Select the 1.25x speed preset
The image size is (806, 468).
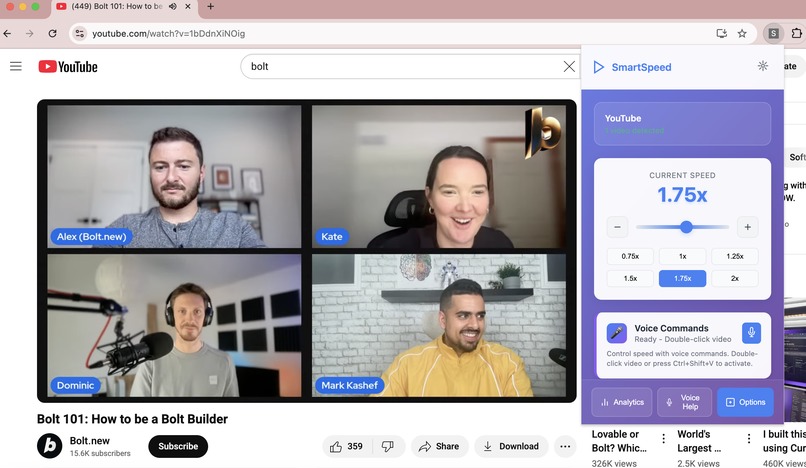[735, 256]
